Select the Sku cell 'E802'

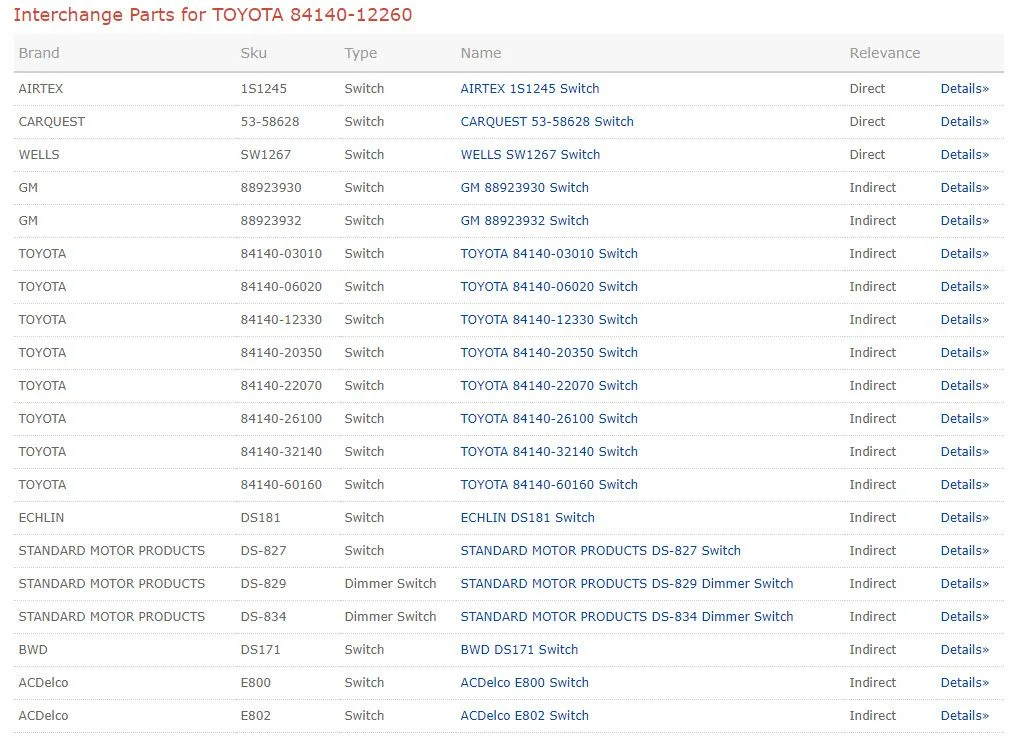(x=256, y=716)
